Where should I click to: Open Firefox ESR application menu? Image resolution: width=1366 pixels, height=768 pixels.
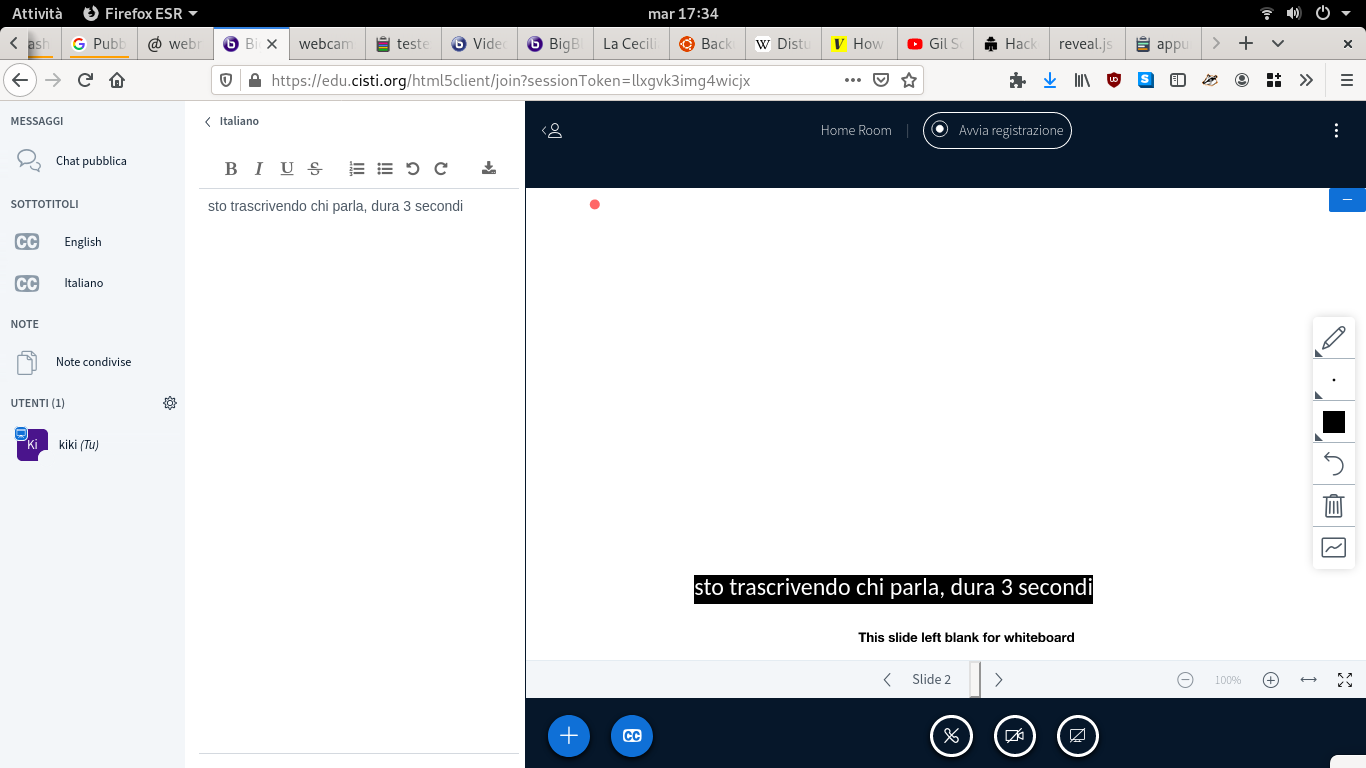click(140, 13)
